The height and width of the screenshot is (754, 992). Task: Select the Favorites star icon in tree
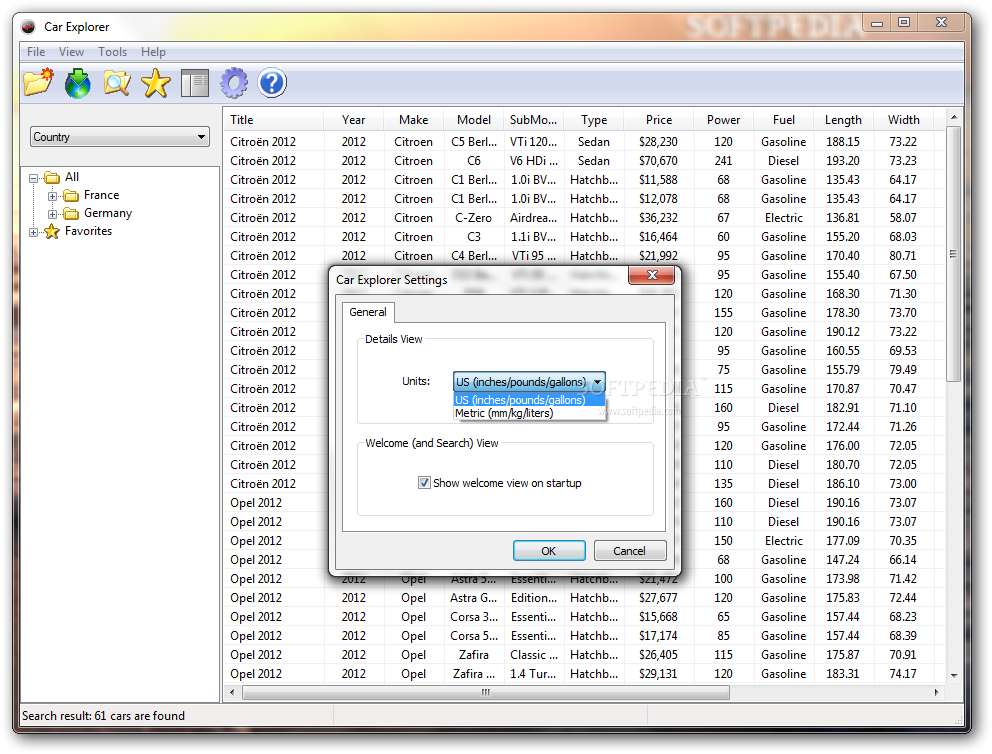pyautogui.click(x=52, y=232)
